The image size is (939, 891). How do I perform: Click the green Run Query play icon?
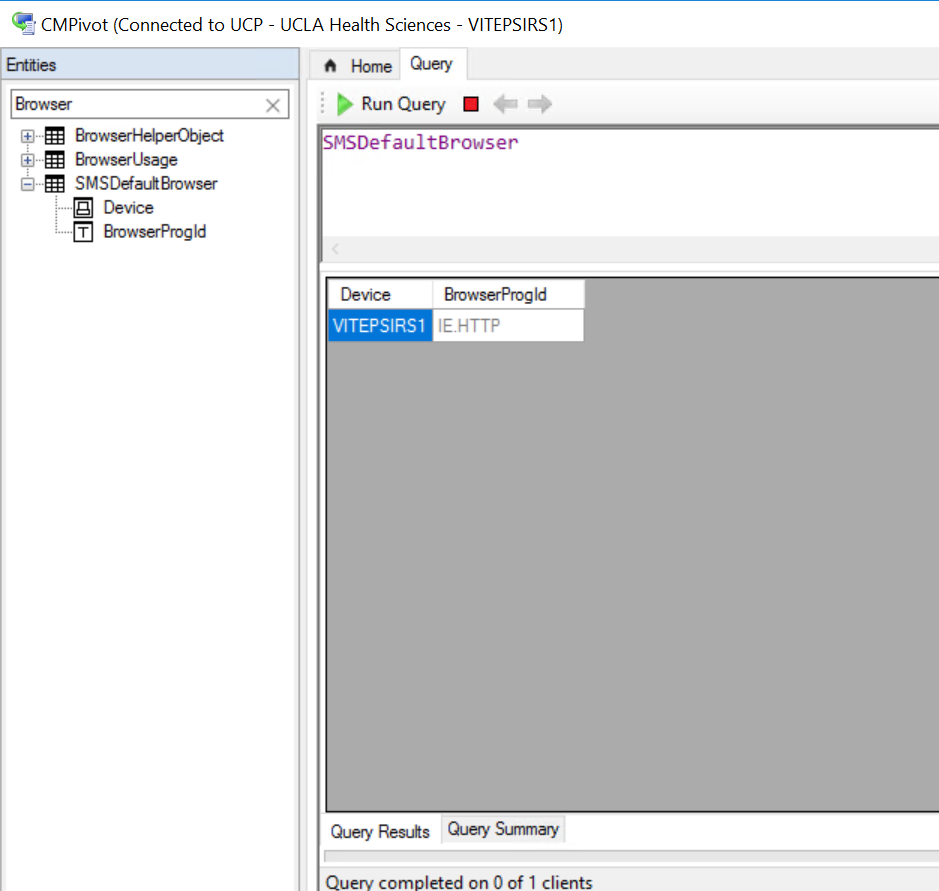(345, 104)
